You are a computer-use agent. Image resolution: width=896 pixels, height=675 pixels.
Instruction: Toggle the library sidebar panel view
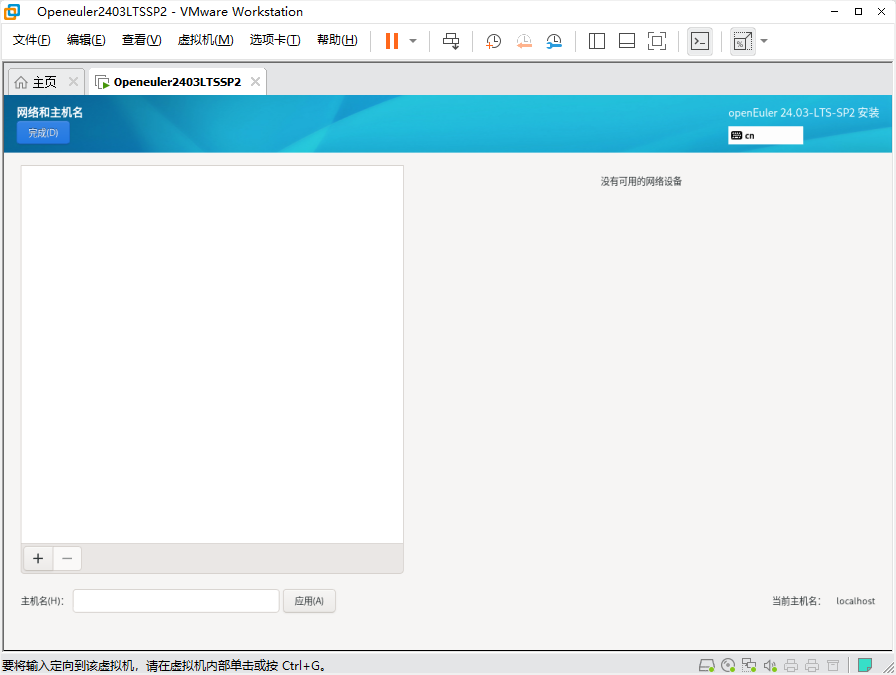coord(597,41)
